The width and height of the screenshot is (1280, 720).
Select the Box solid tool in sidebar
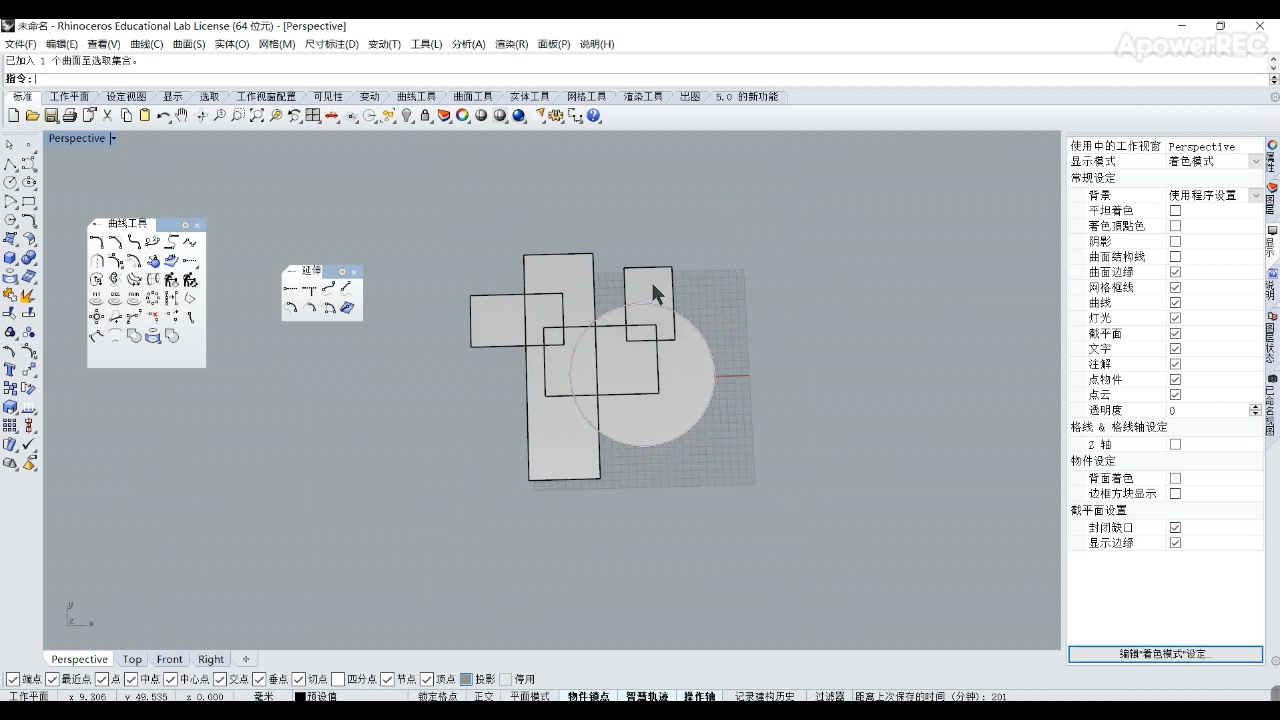tap(10, 258)
